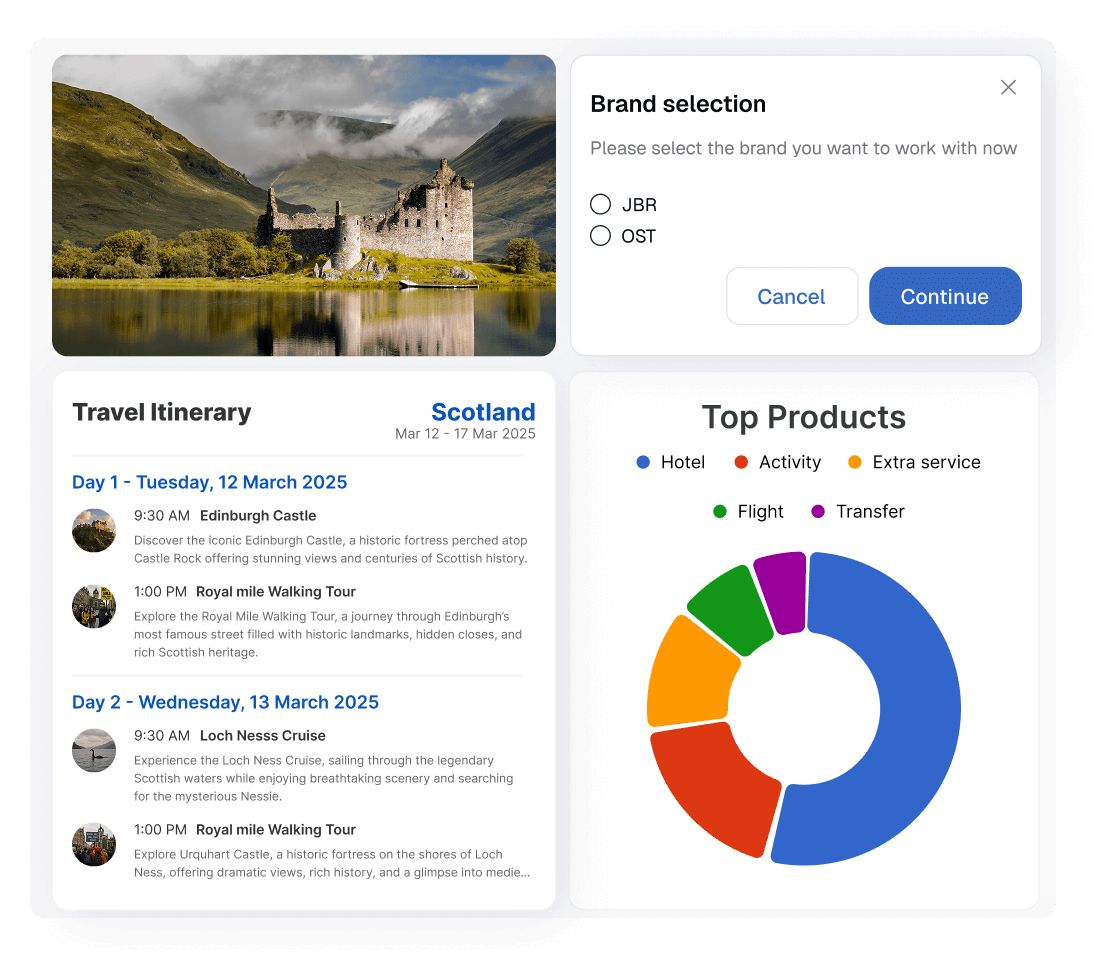Click the Mar 12 - 17 Mar 2025 date range
Image resolution: width=1113 pixels, height=978 pixels.
(x=465, y=434)
